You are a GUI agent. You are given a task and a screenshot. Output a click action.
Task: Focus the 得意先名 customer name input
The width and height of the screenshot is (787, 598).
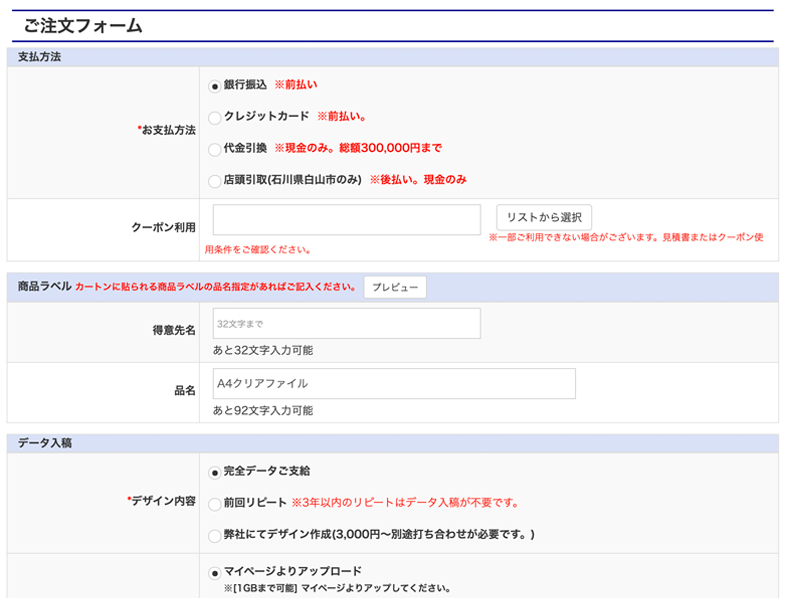pyautogui.click(x=346, y=323)
